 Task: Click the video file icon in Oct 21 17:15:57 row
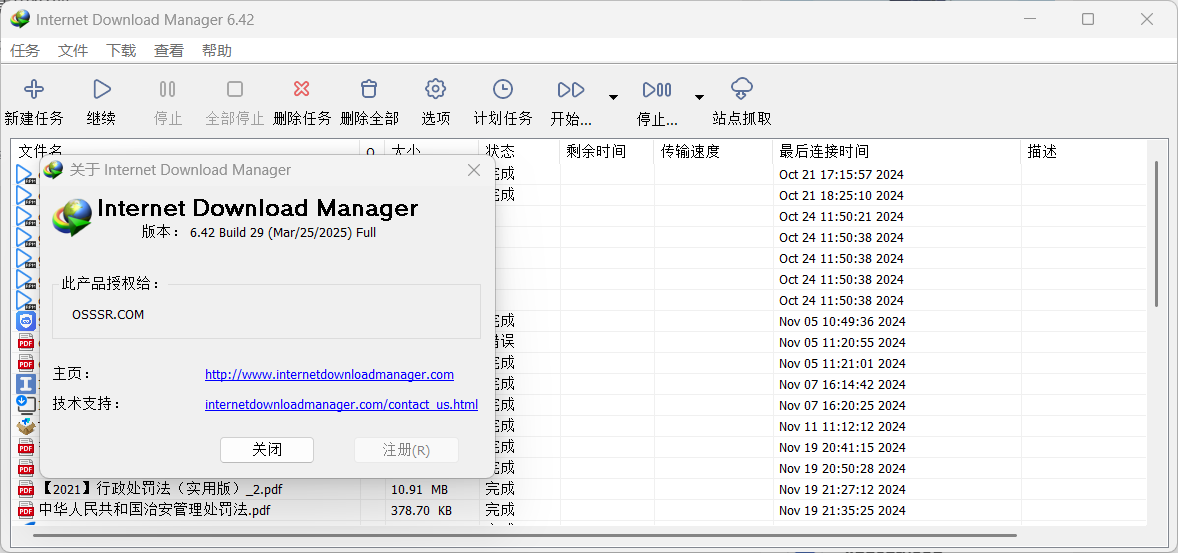point(26,174)
